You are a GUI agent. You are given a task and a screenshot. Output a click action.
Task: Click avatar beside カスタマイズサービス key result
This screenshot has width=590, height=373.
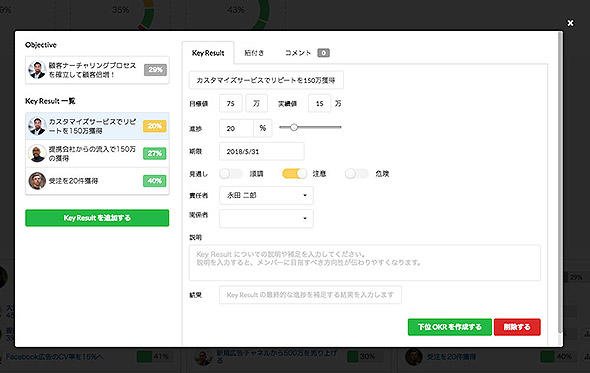click(x=37, y=126)
